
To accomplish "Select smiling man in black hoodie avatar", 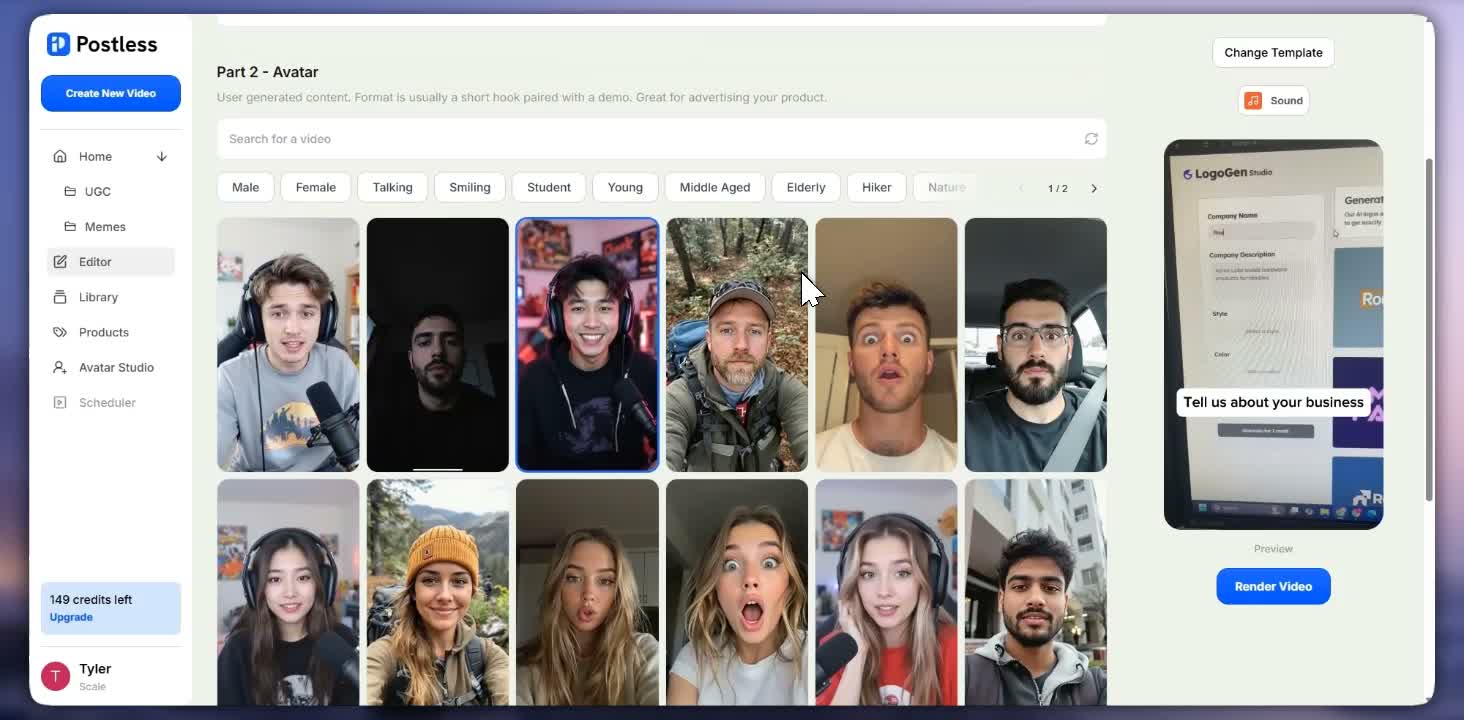I will tap(587, 344).
